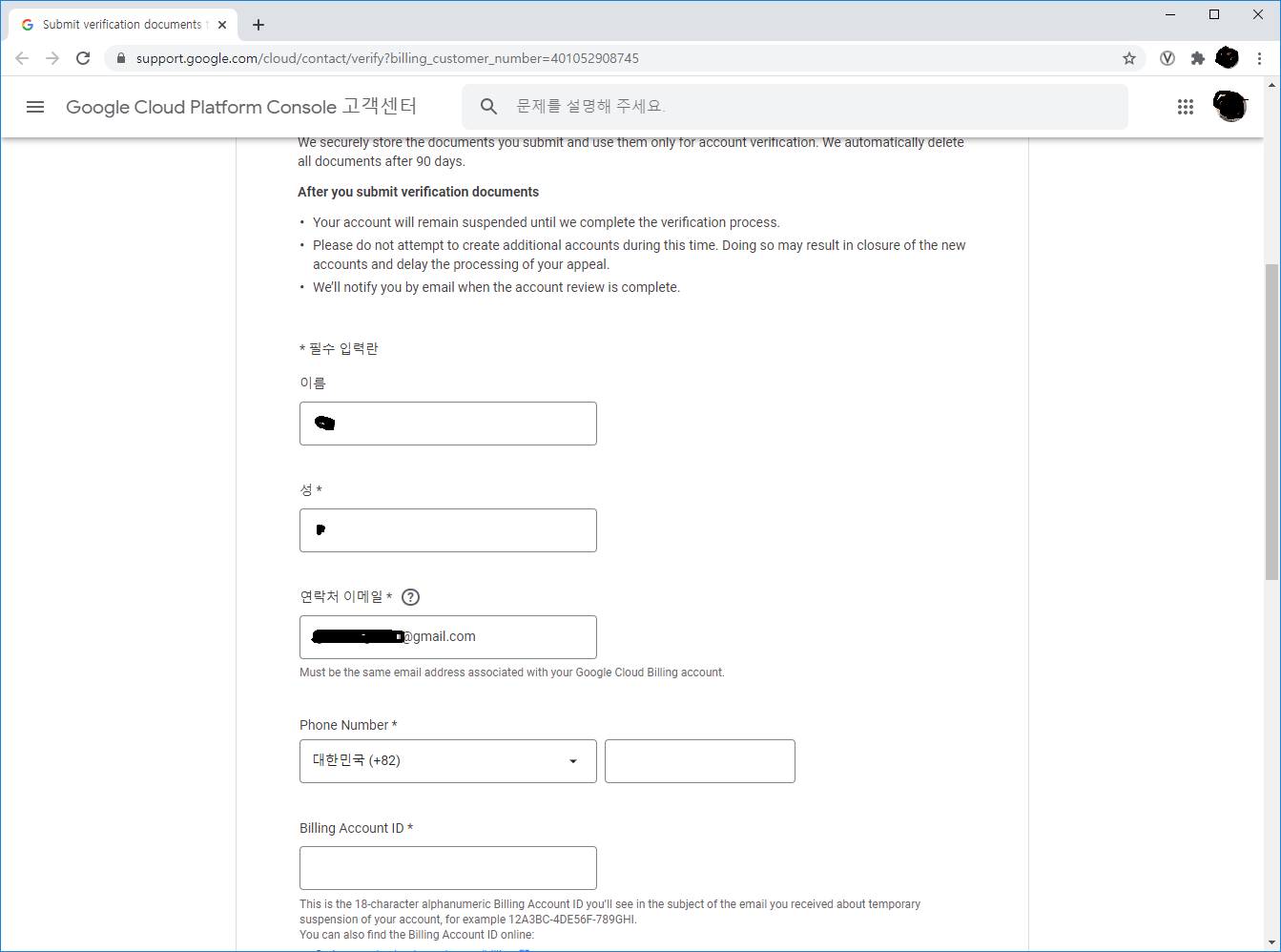The width and height of the screenshot is (1281, 952).
Task: Maximize the browser window
Action: point(1214,14)
